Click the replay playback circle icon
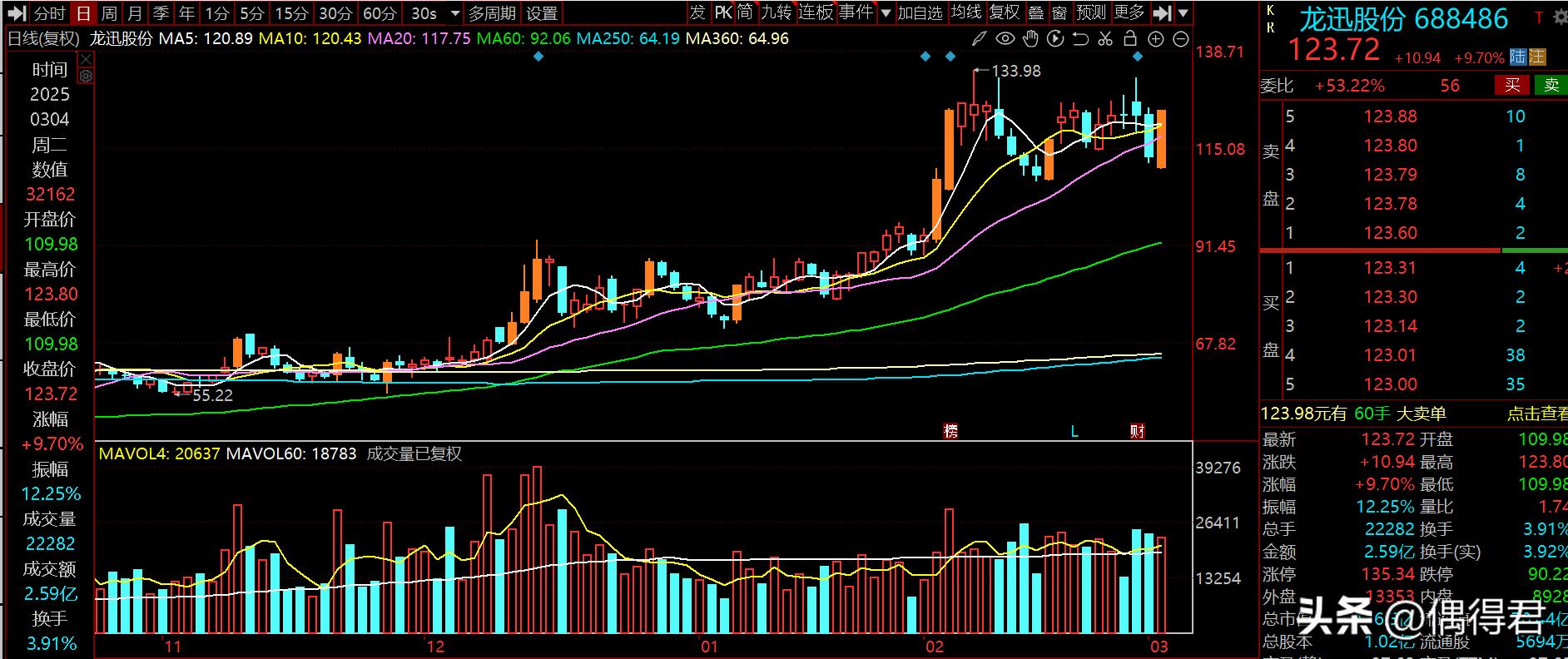This screenshot has width=1568, height=659. [1055, 38]
